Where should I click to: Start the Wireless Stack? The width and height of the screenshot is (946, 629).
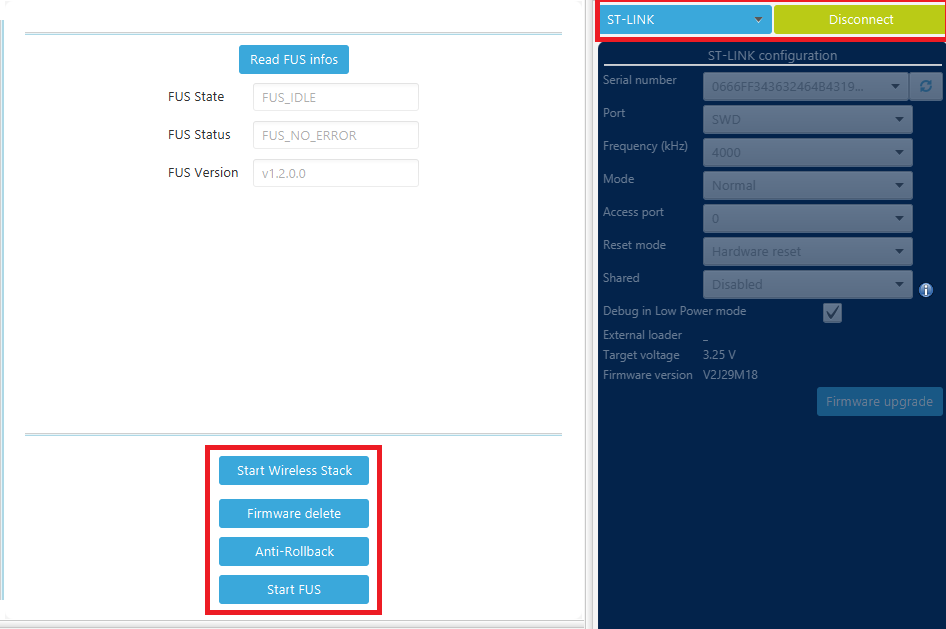pyautogui.click(x=294, y=470)
